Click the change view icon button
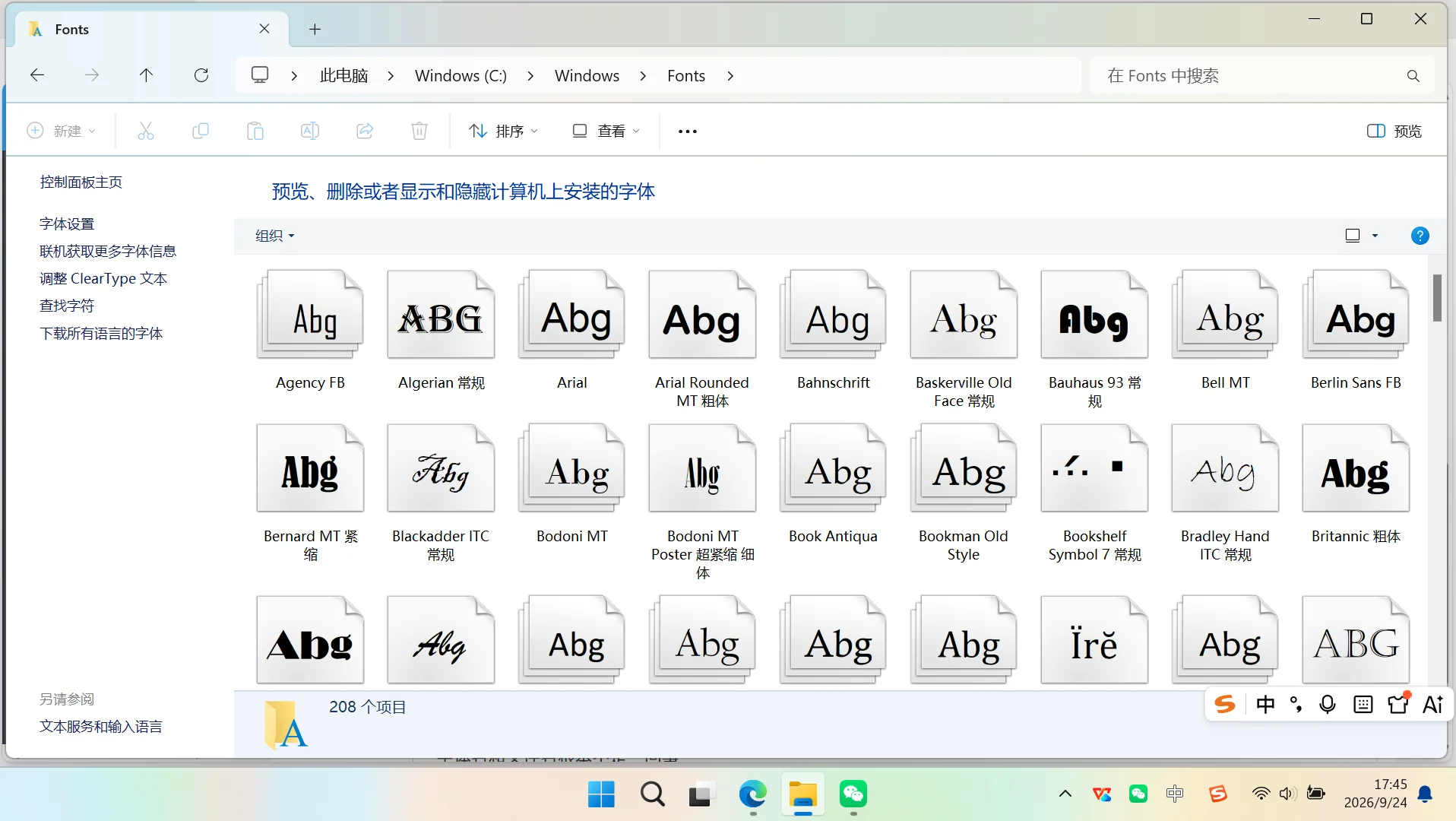This screenshot has height=821, width=1456. [x=1353, y=236]
